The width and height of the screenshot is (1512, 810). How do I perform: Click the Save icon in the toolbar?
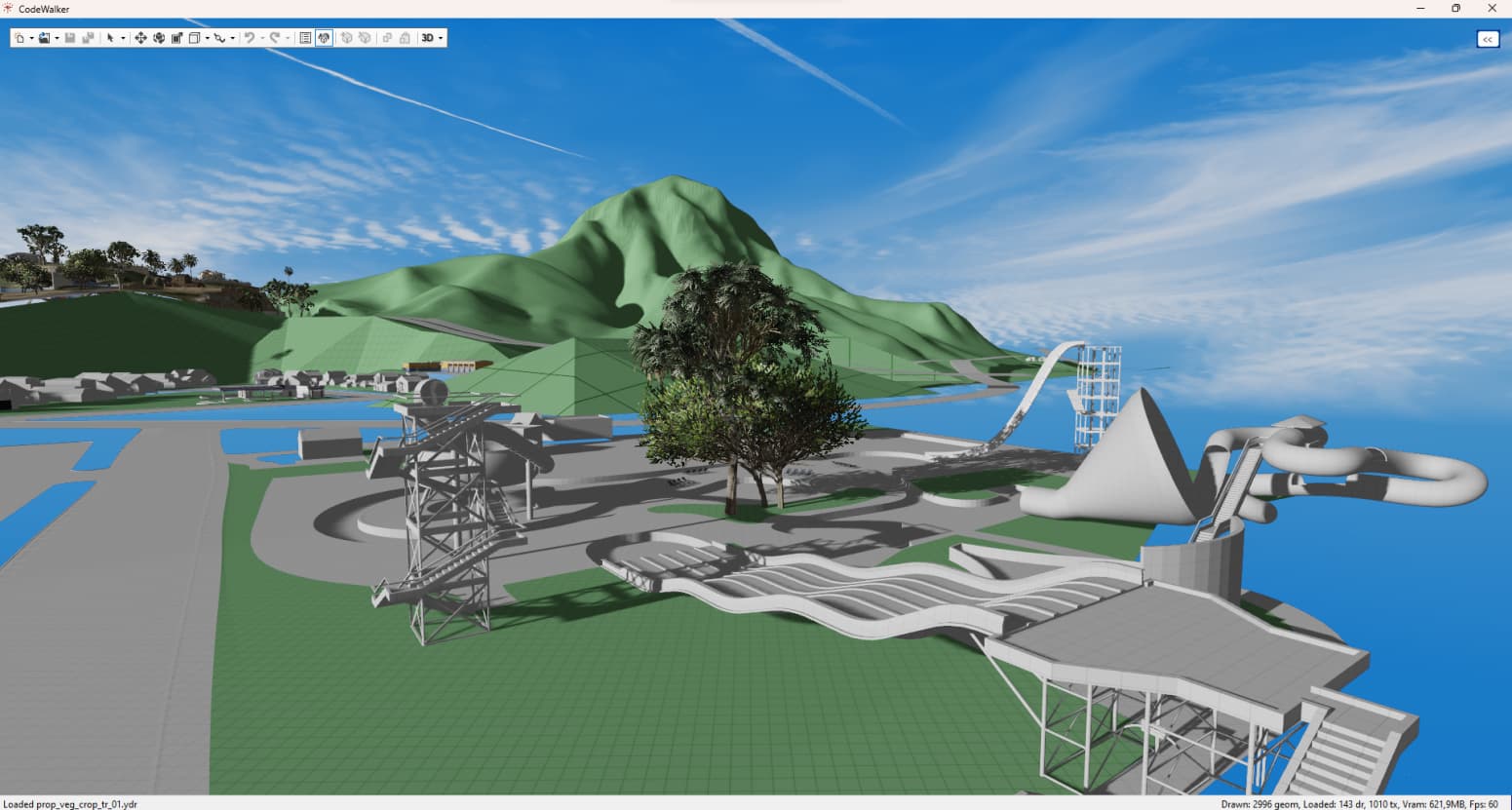[x=69, y=38]
